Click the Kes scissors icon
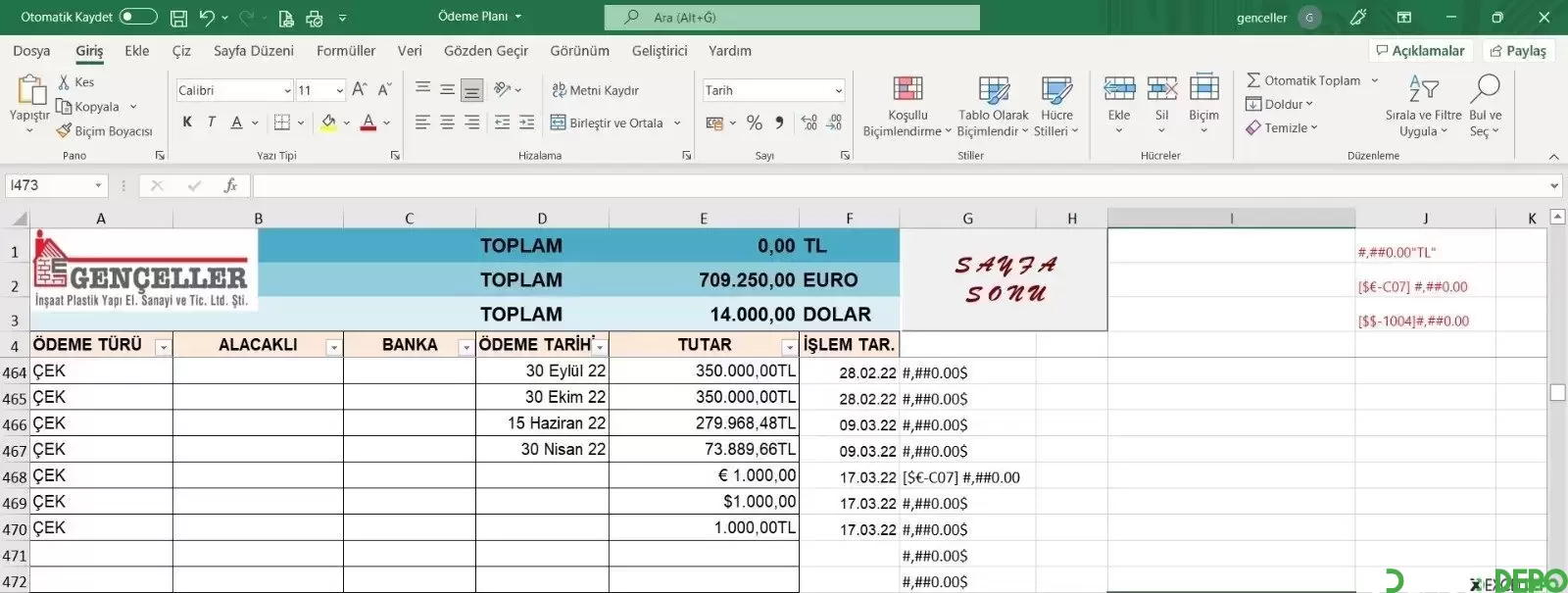Image resolution: width=1568 pixels, height=593 pixels. (64, 82)
